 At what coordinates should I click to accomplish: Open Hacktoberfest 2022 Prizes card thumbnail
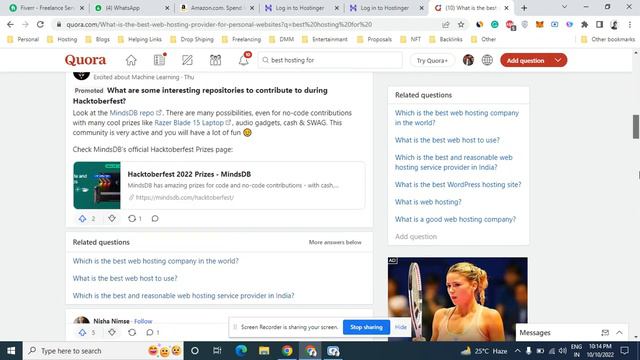pos(97,185)
